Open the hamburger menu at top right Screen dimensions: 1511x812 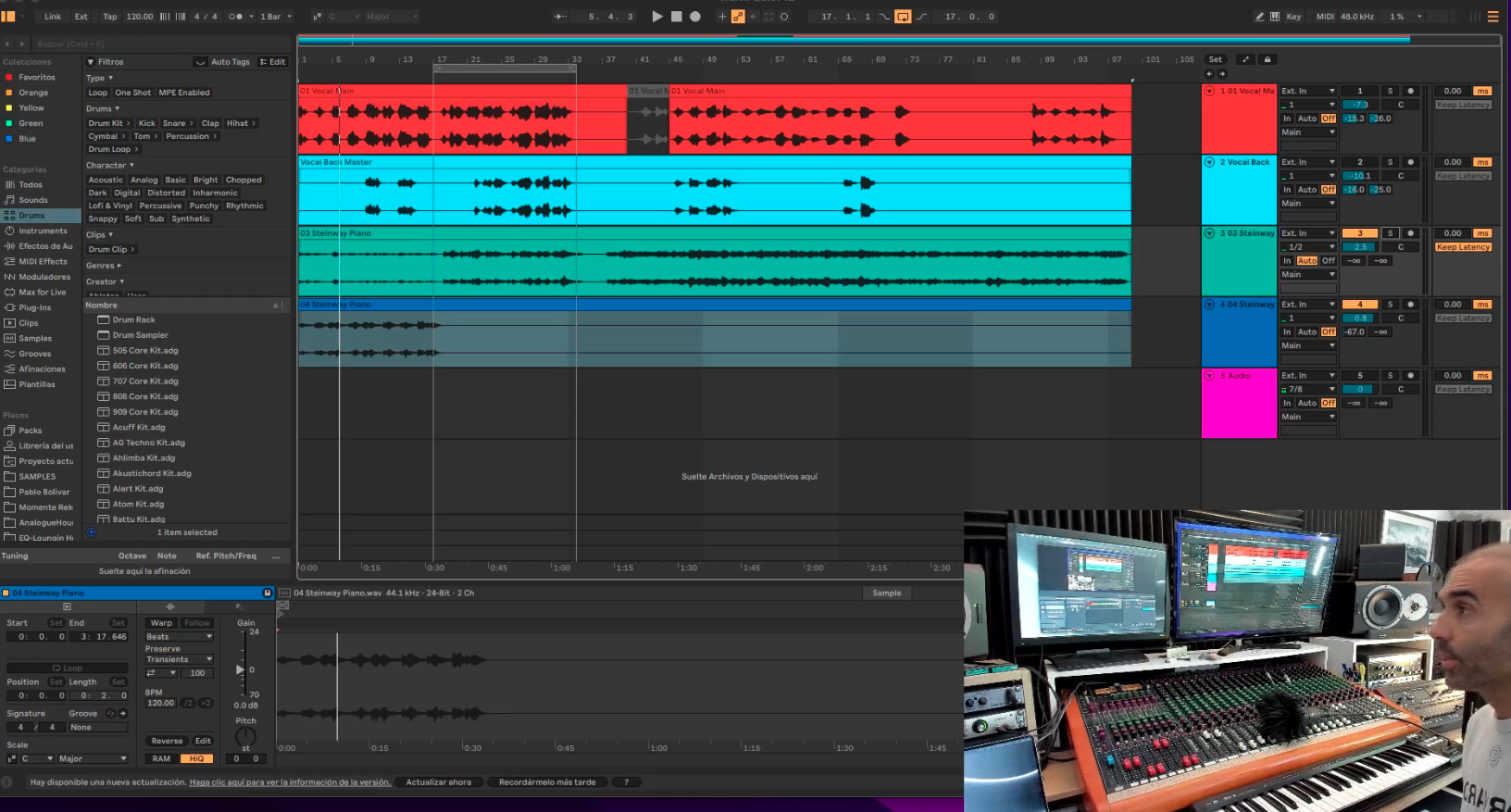click(x=1492, y=17)
